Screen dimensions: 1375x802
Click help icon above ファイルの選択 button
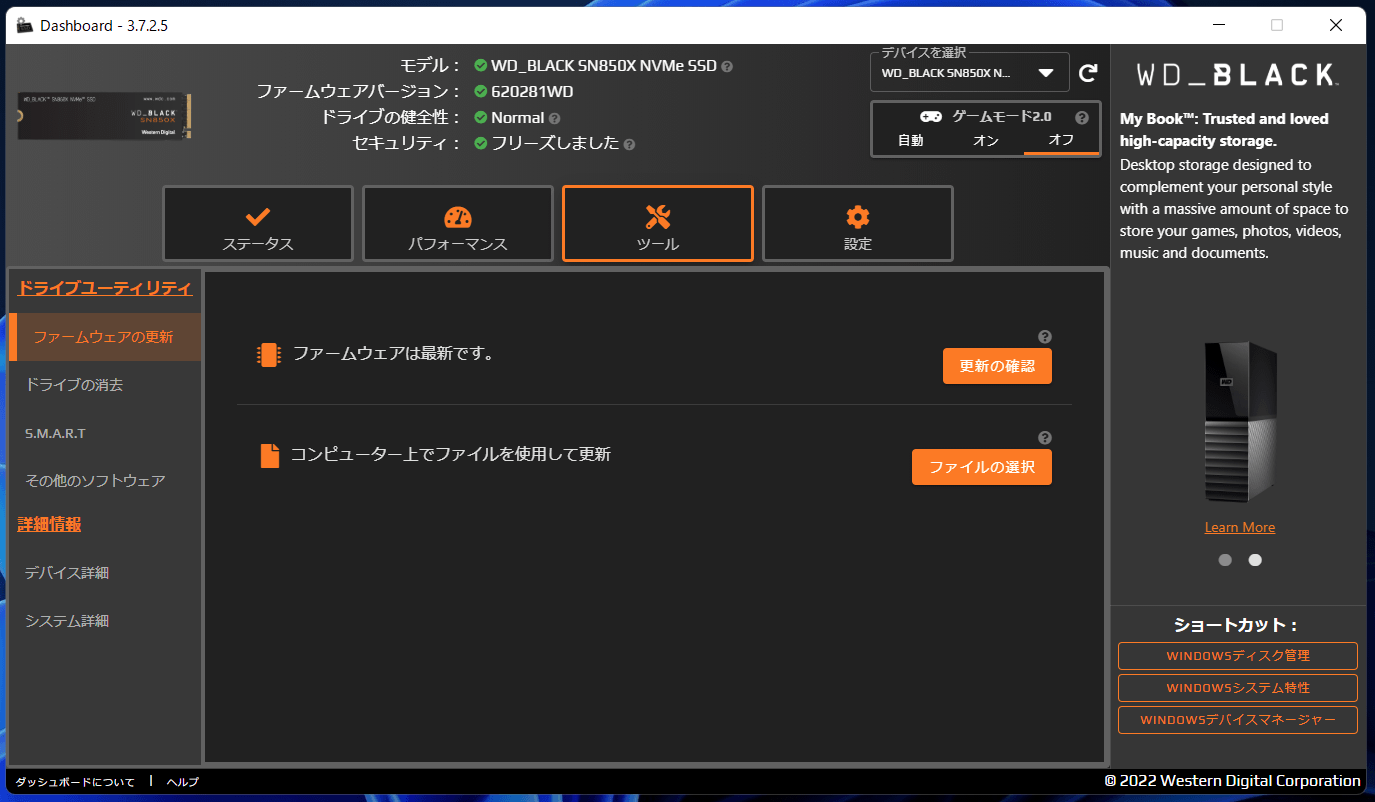coord(1045,438)
